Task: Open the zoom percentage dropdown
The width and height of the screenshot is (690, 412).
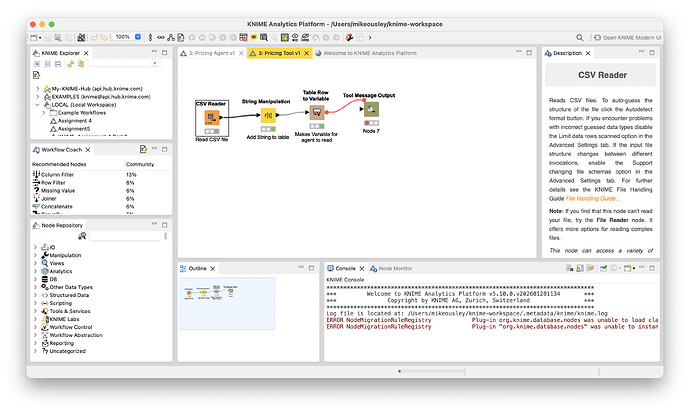Action: [136, 36]
